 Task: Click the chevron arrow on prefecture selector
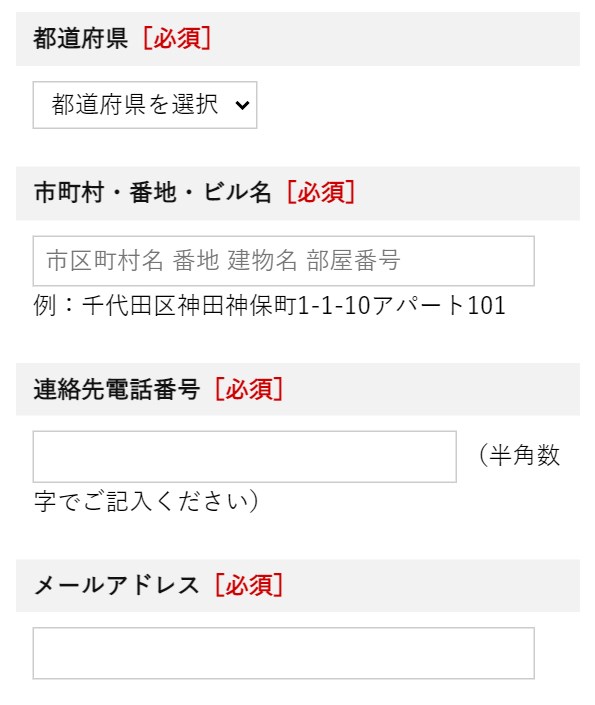click(242, 105)
